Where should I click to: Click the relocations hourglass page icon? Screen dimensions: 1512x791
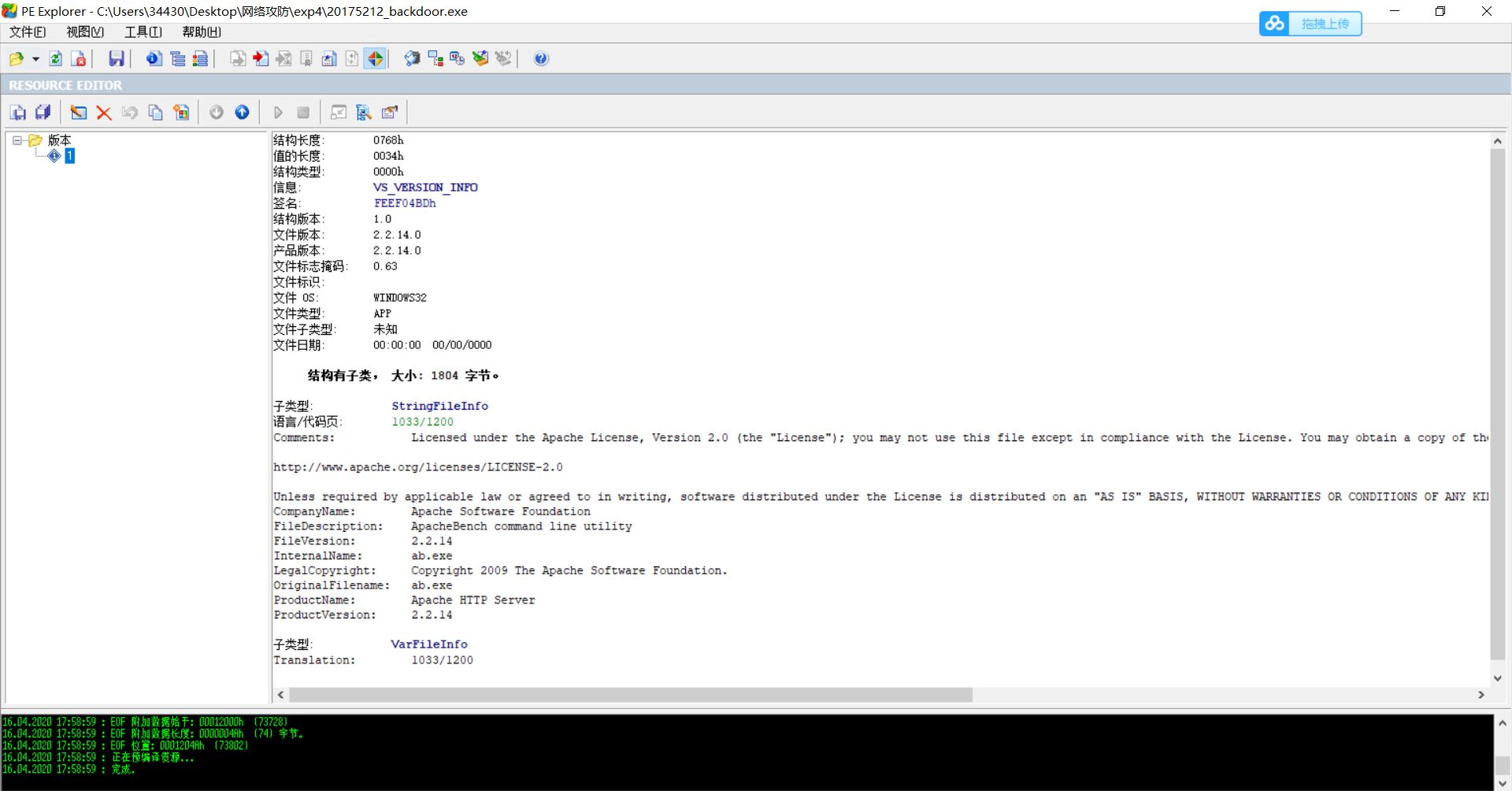pyautogui.click(x=283, y=59)
